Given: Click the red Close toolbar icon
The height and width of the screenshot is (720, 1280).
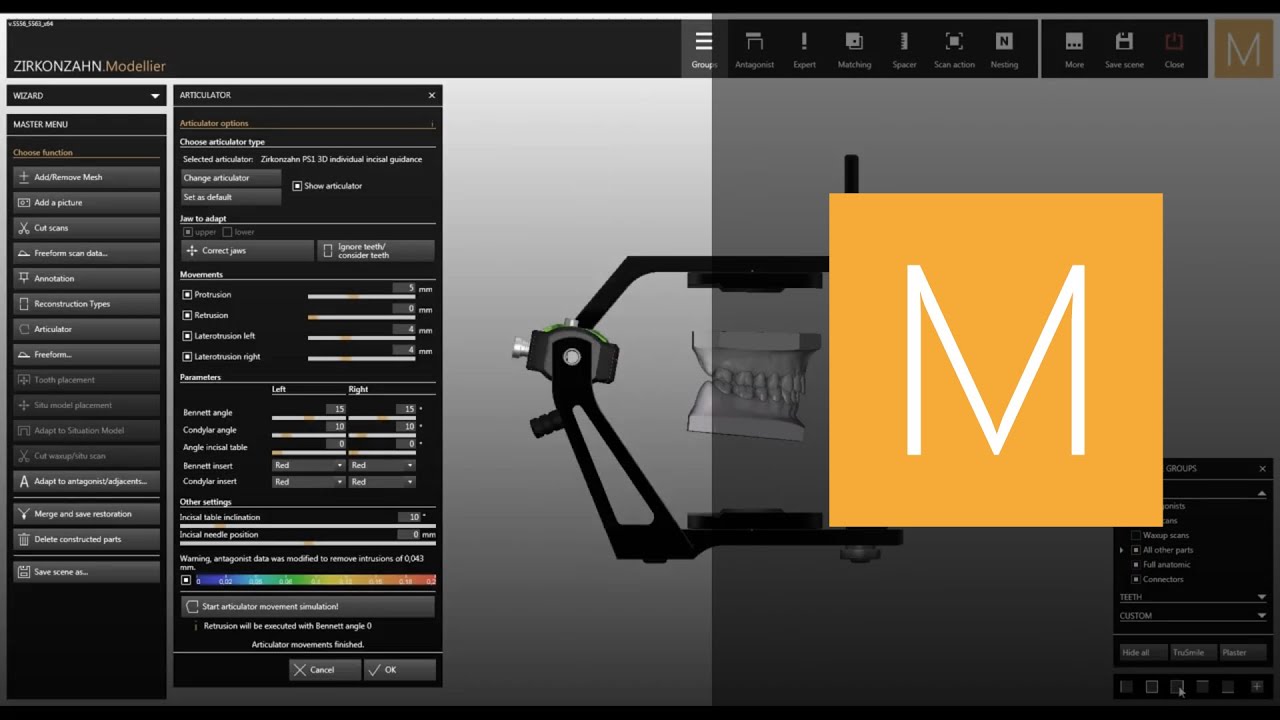Looking at the screenshot, I should (1174, 49).
